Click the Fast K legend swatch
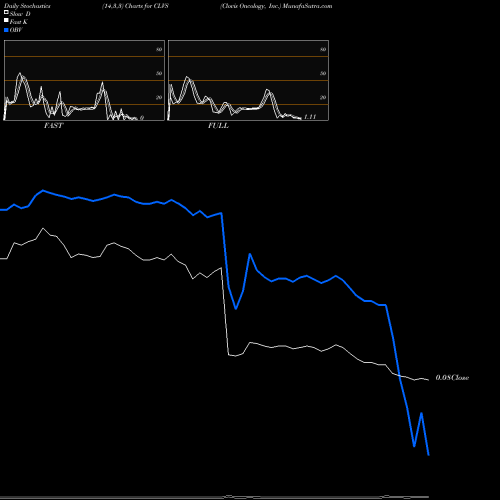500x500 pixels. point(6,20)
